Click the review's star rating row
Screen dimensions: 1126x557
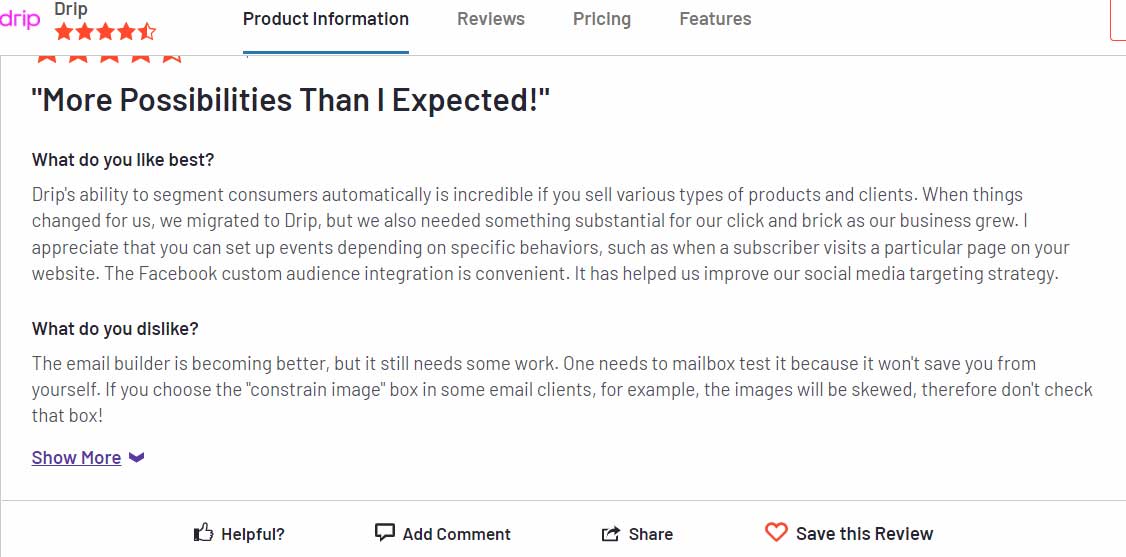[x=108, y=57]
